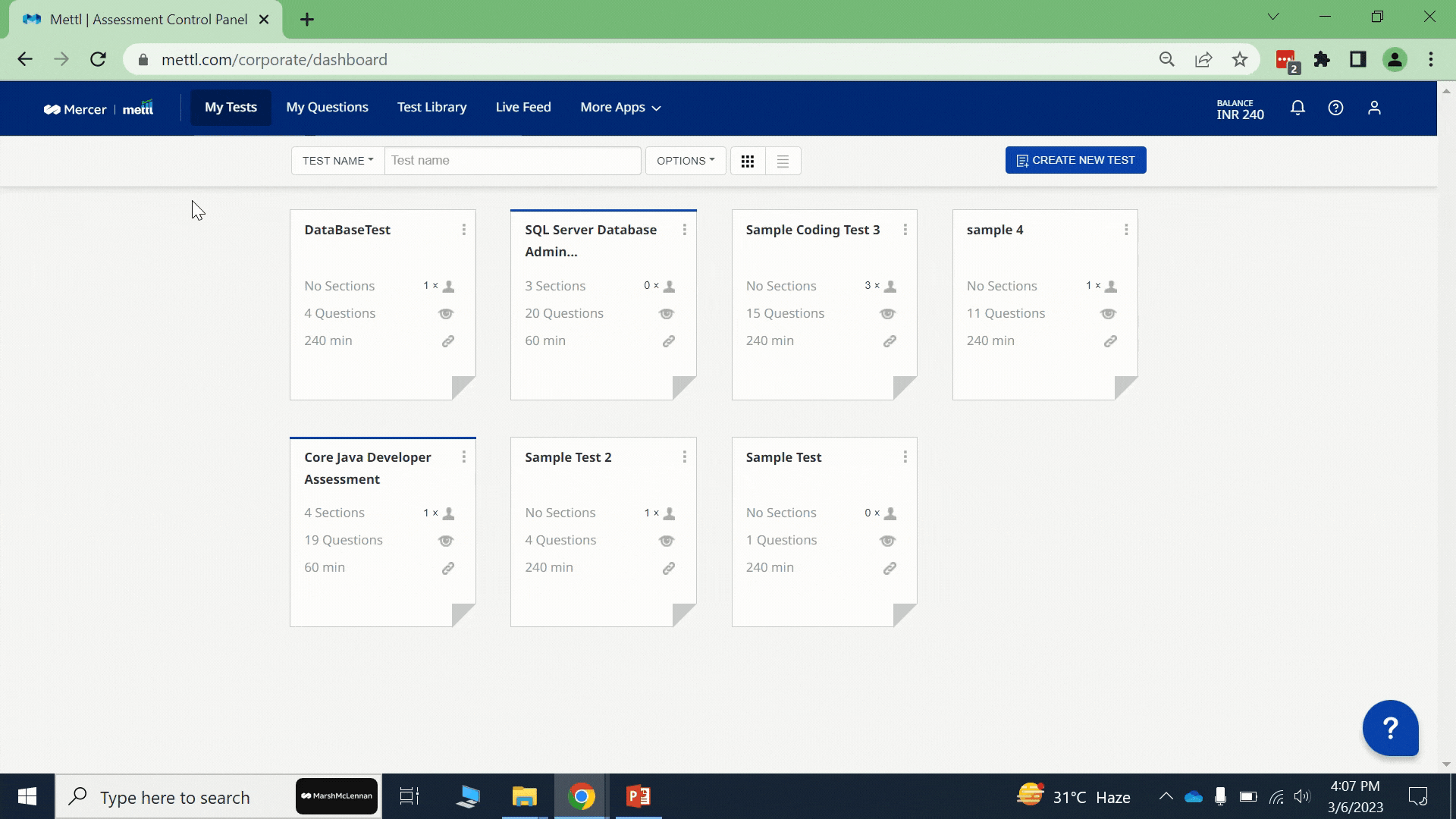Open candidates icon on sample 4 card
This screenshot has width=1456, height=819.
coord(1111,286)
